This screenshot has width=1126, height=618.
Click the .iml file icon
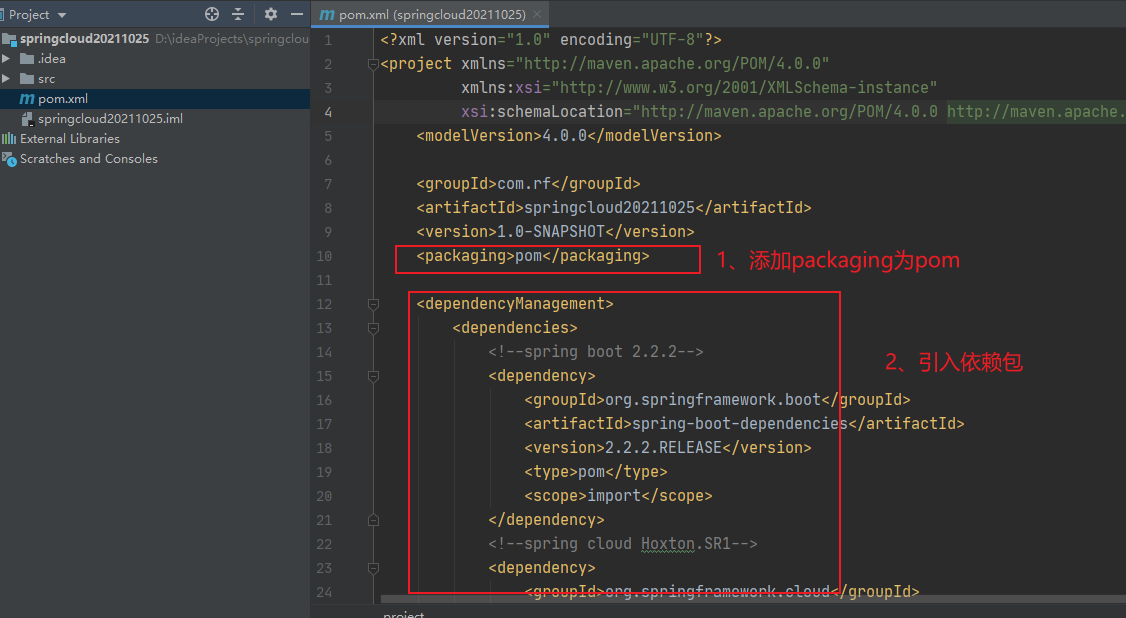[x=27, y=119]
